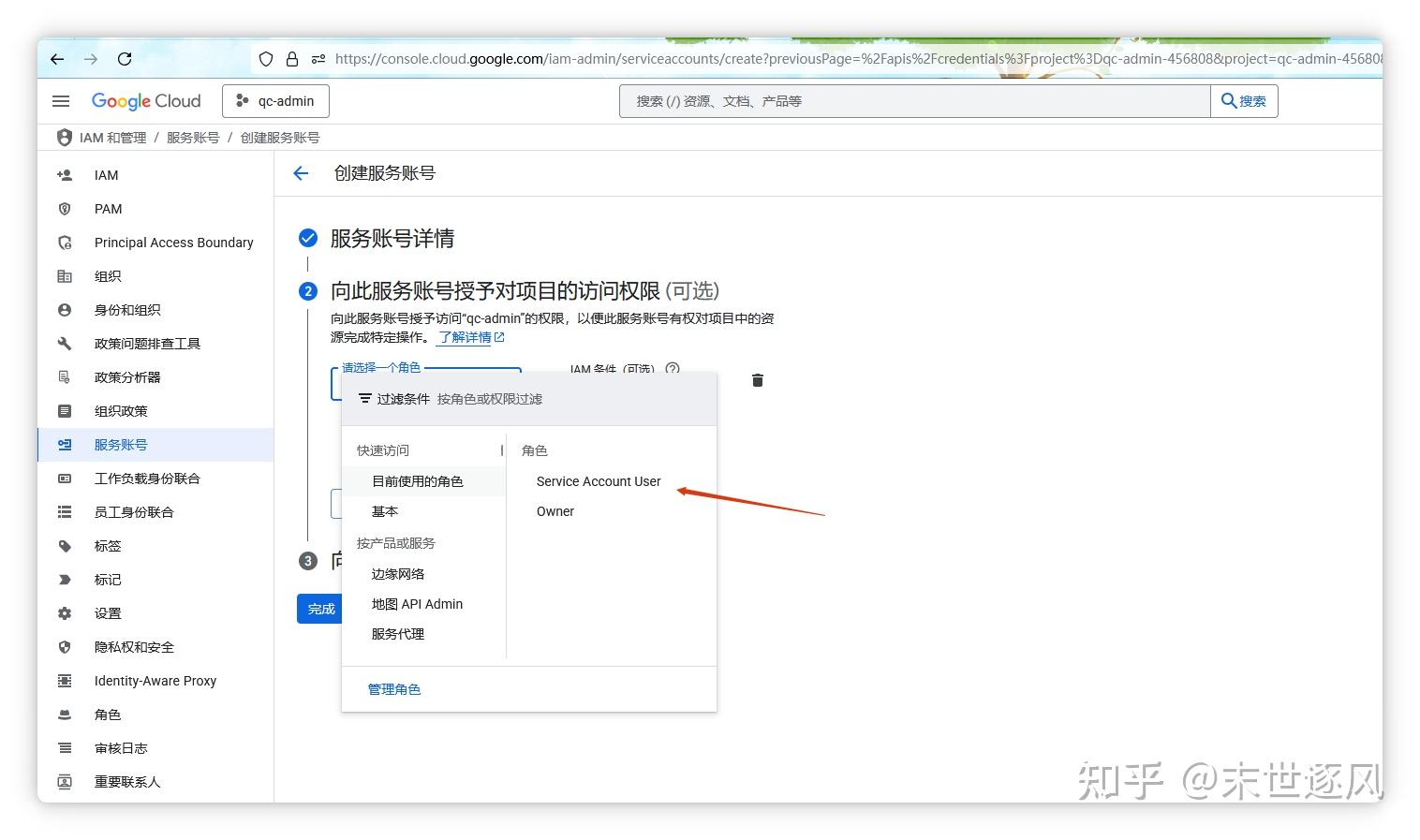Open PAM from the sidebar
1420x840 pixels.
coord(108,209)
